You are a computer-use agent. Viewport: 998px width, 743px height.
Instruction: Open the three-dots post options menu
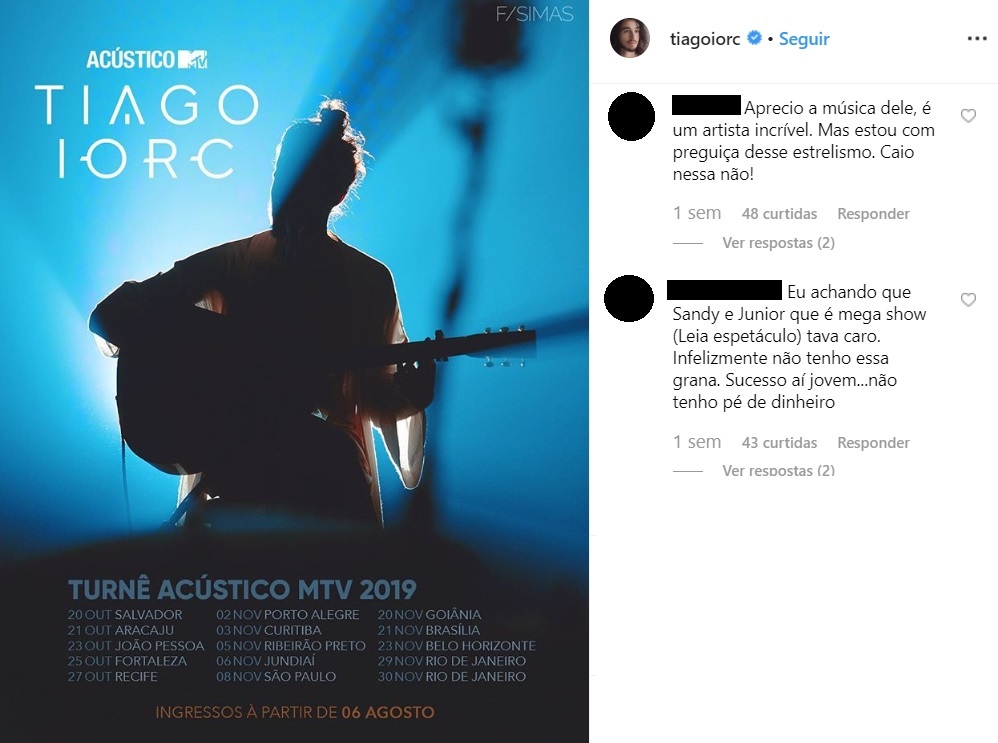click(x=976, y=39)
